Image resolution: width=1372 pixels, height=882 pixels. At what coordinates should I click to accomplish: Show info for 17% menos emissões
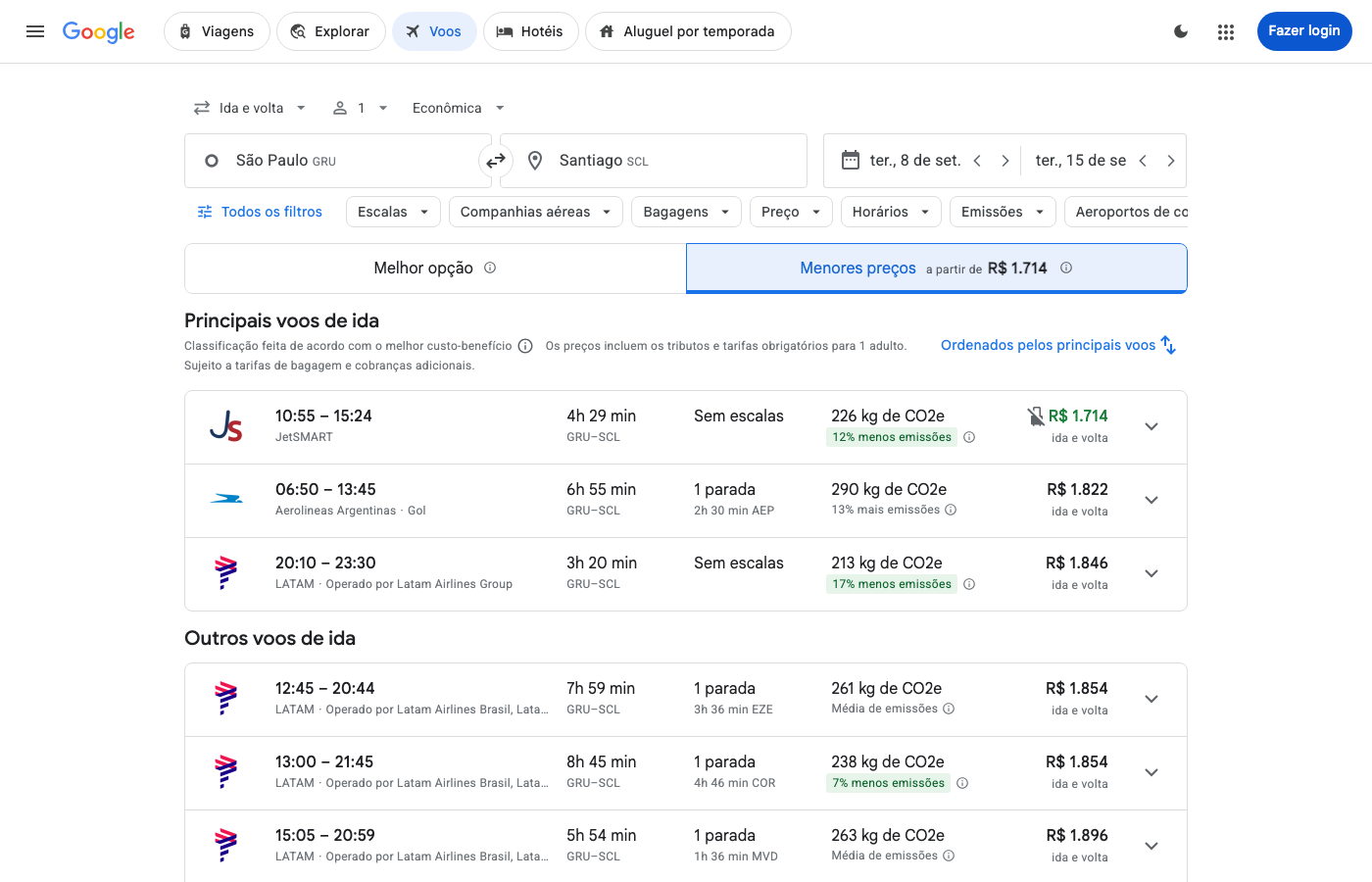[x=969, y=584]
